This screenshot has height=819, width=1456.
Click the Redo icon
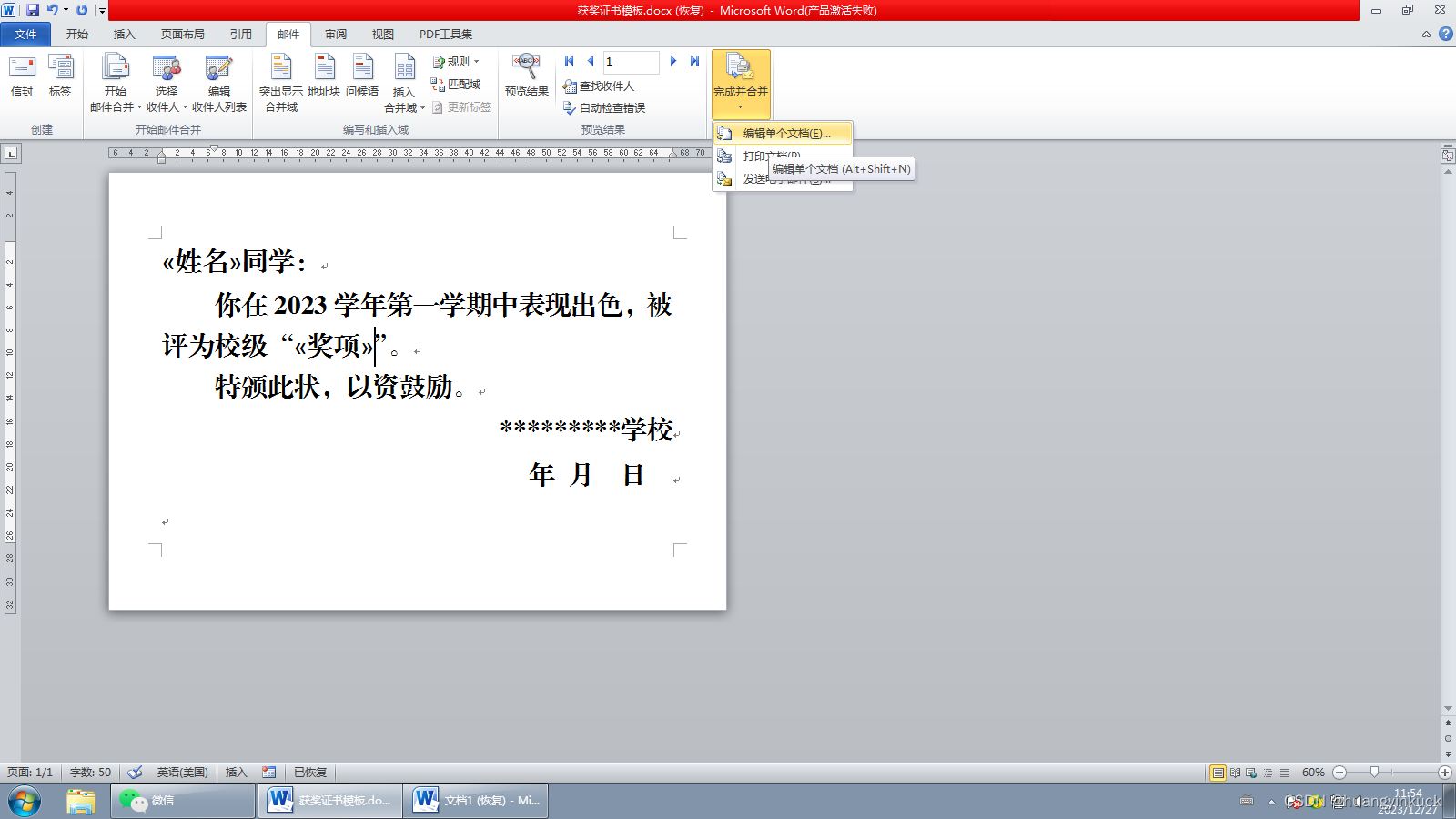(x=82, y=10)
